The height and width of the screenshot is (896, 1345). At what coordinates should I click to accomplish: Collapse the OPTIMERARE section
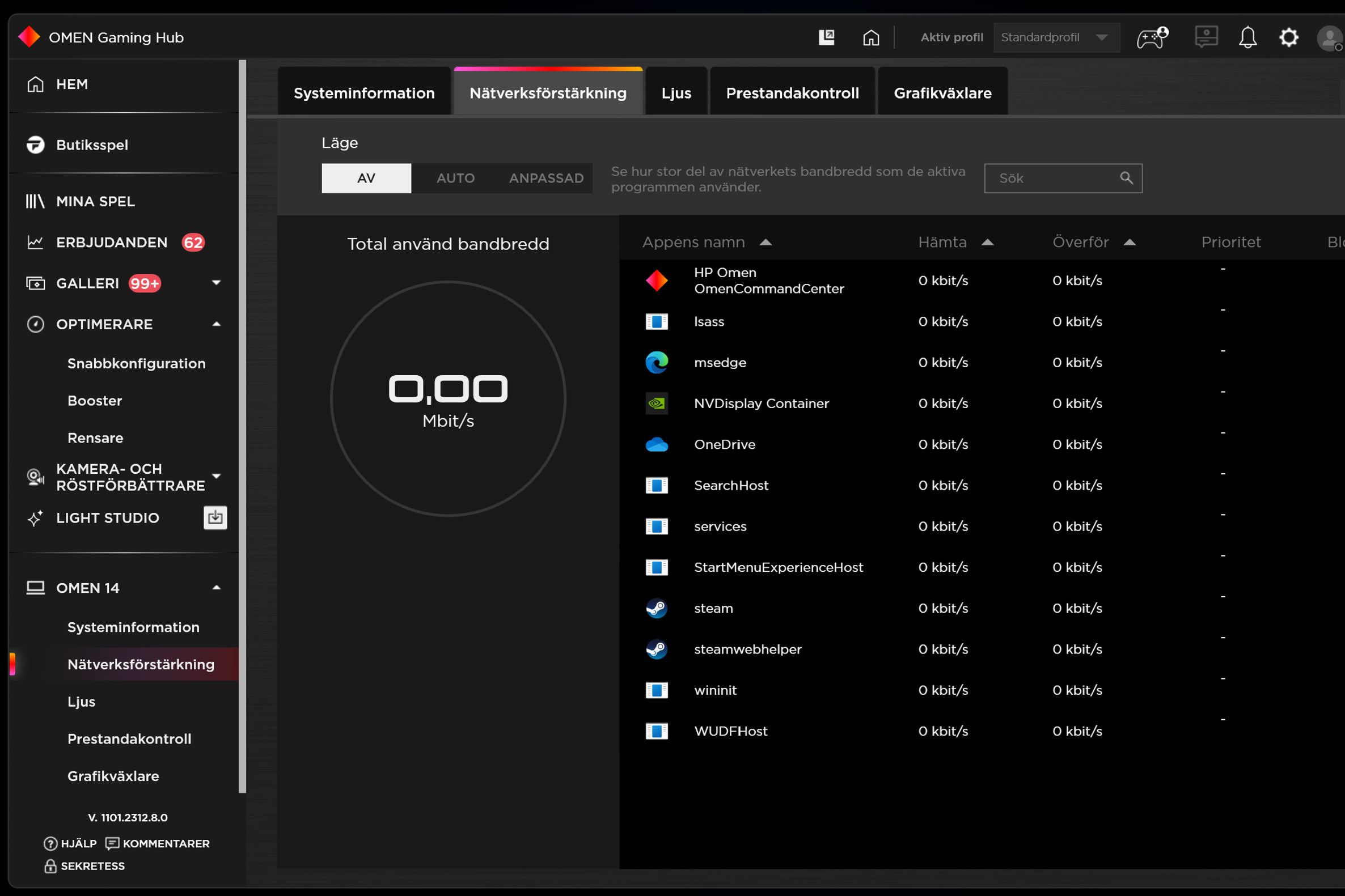216,324
